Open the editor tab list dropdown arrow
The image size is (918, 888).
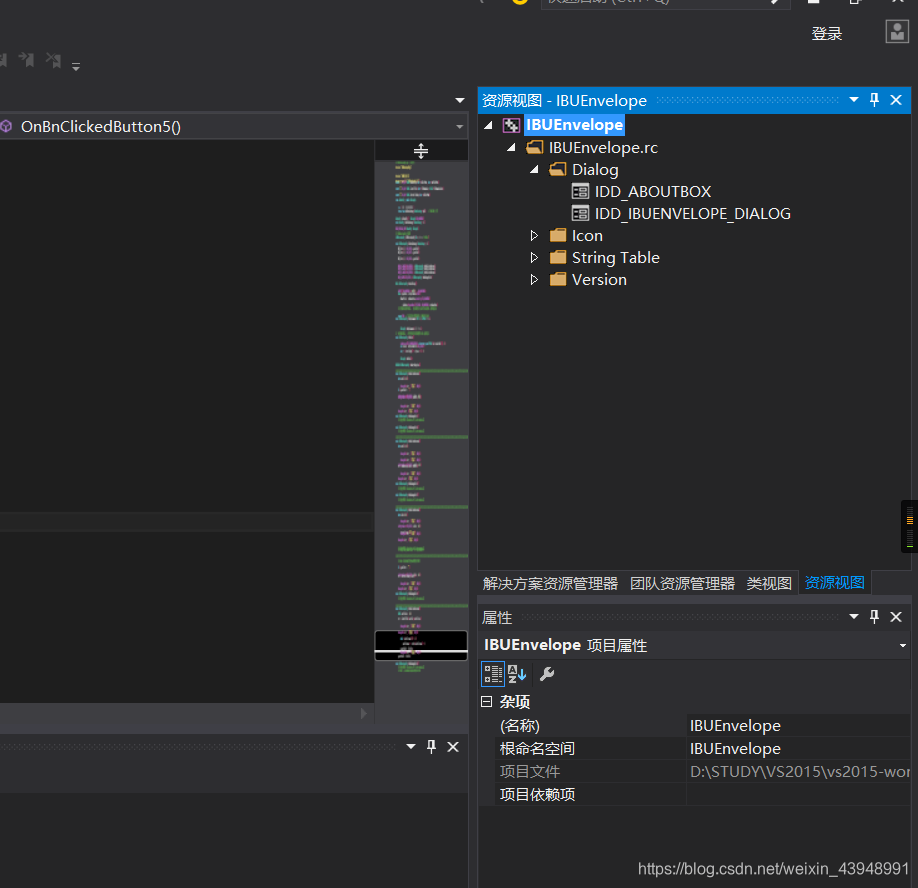[x=460, y=101]
